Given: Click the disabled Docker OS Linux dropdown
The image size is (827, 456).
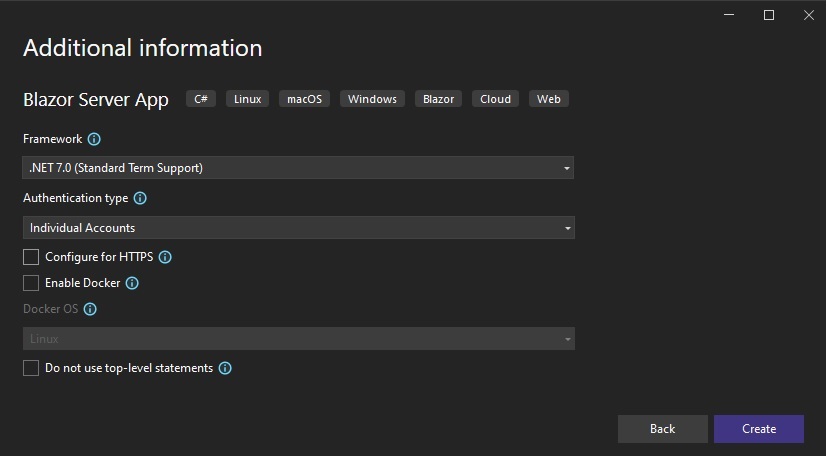Looking at the screenshot, I should click(299, 338).
